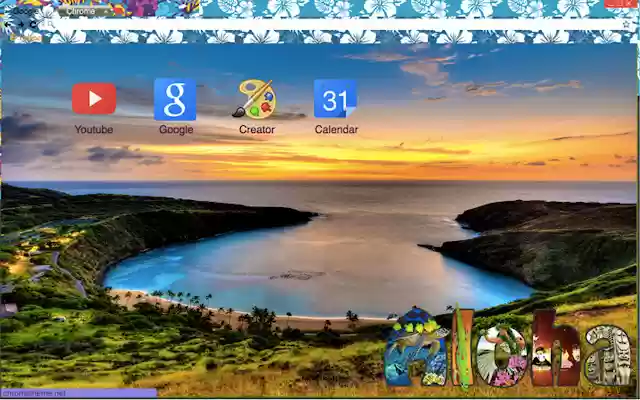Go forward with the forward arrow
The height and width of the screenshot is (400, 640).
tap(21, 24)
